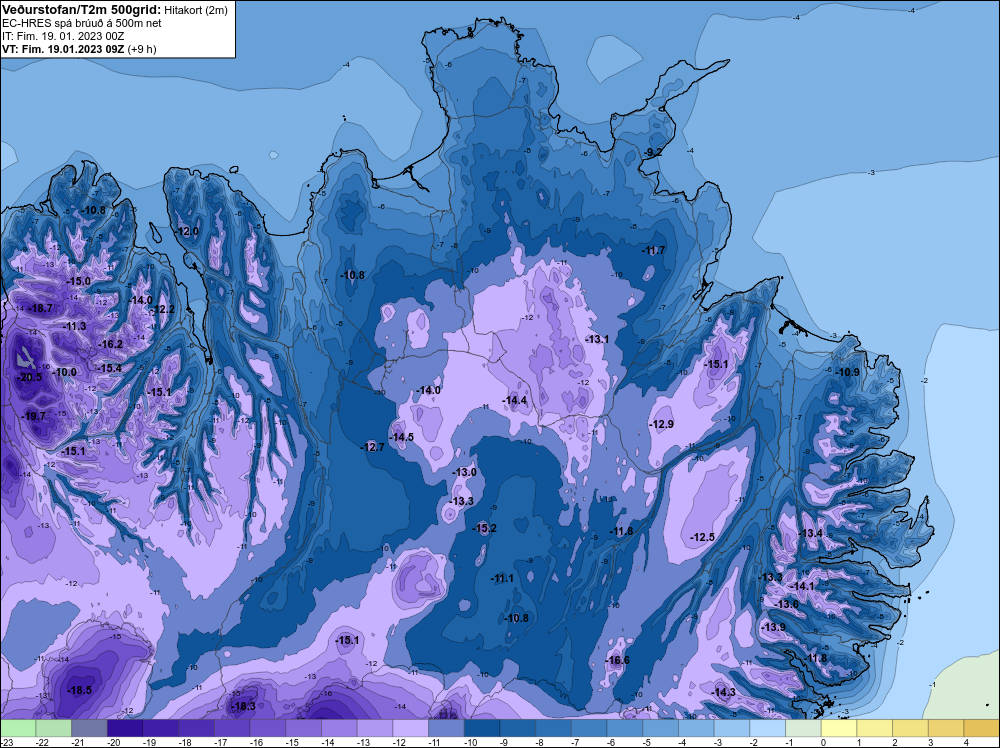Click the -15.0 temperature label
This screenshot has height=748, width=1000.
[x=78, y=281]
